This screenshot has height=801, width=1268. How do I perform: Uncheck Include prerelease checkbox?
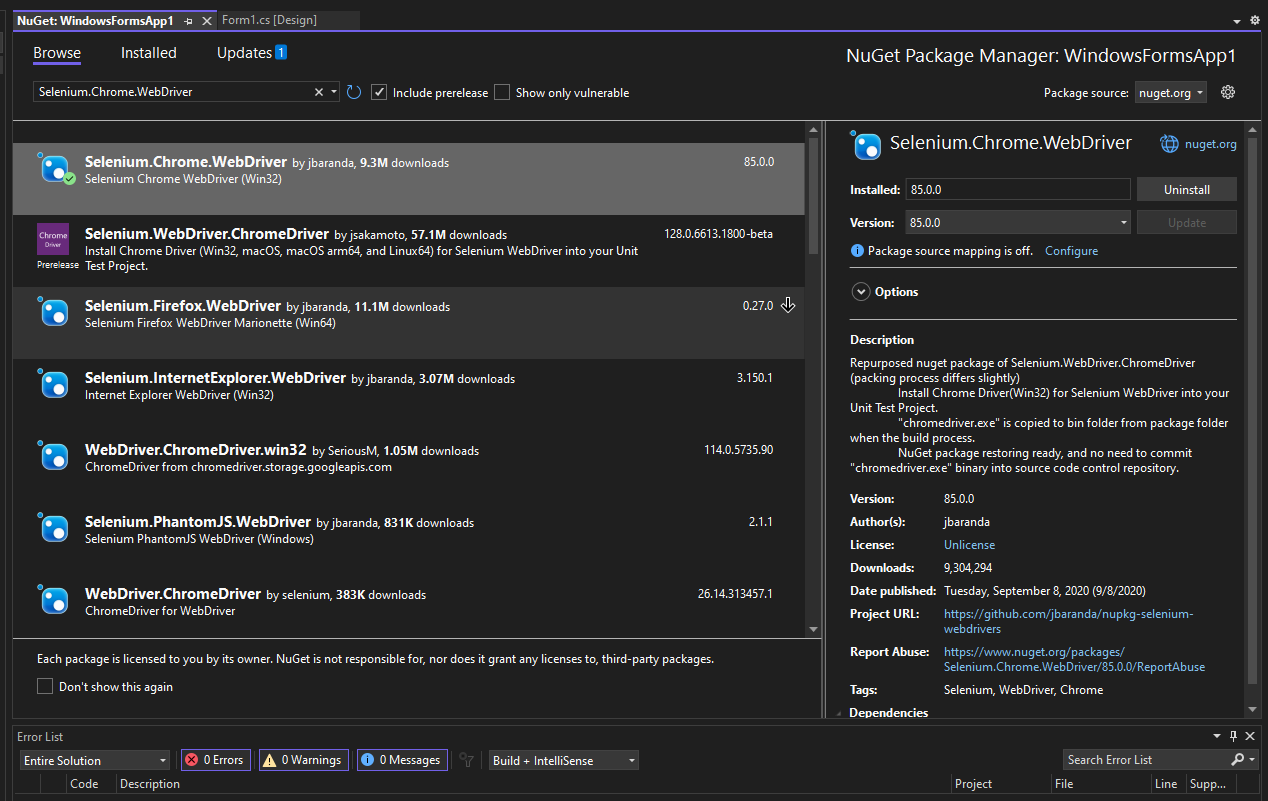tap(379, 92)
